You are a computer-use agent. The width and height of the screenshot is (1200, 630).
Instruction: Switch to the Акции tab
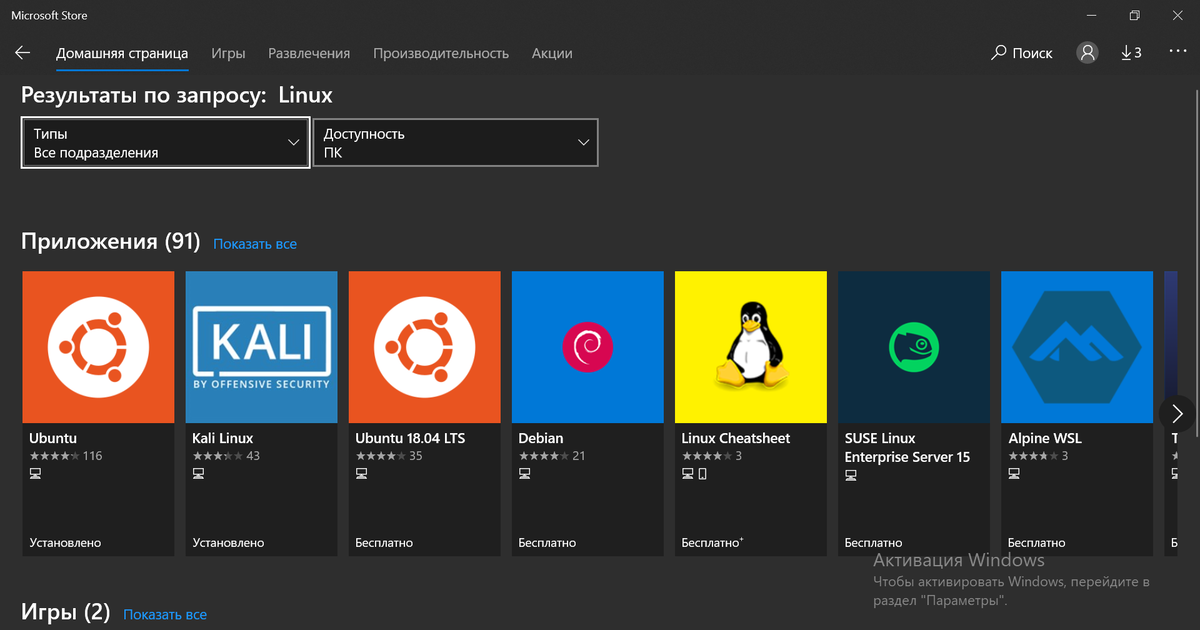pos(552,53)
